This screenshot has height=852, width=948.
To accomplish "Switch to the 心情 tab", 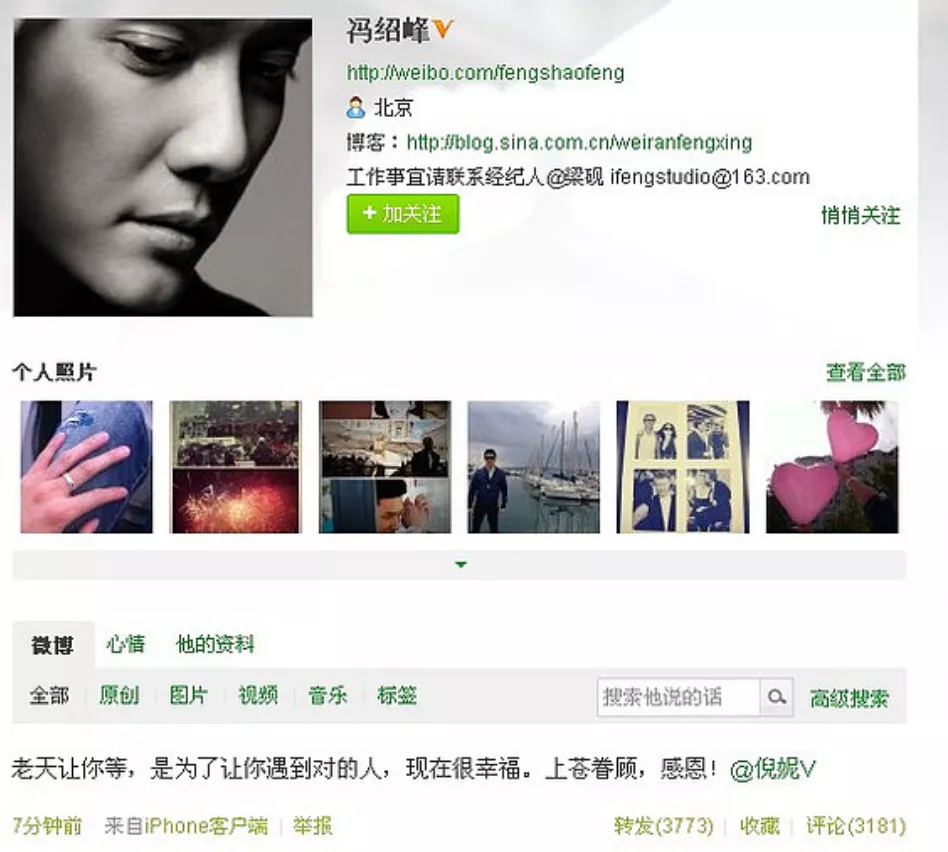I will coord(126,645).
